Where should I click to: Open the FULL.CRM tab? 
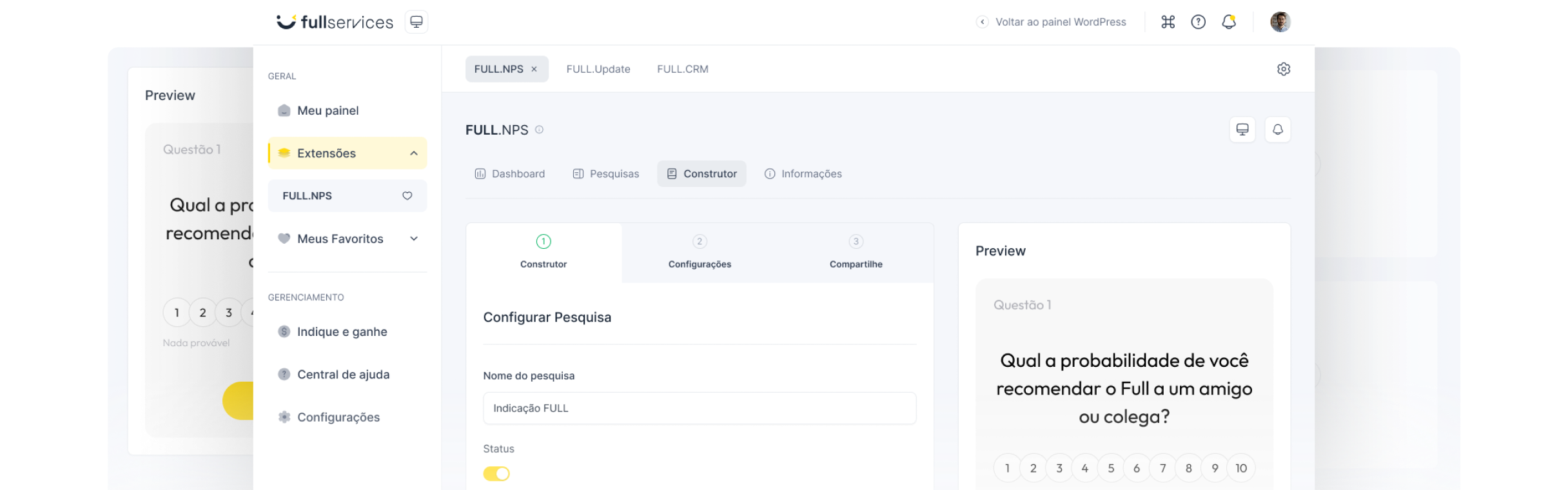coord(682,69)
